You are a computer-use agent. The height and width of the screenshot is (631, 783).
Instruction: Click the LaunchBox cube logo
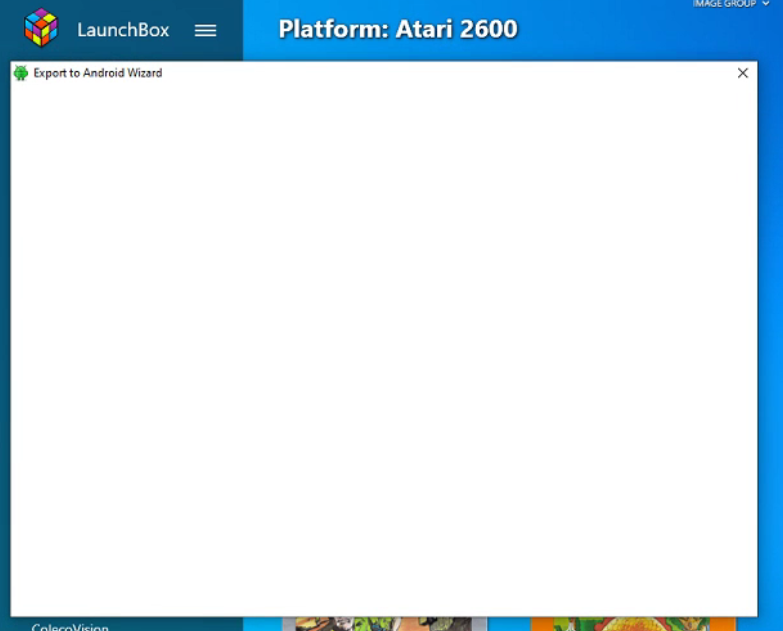point(41,28)
